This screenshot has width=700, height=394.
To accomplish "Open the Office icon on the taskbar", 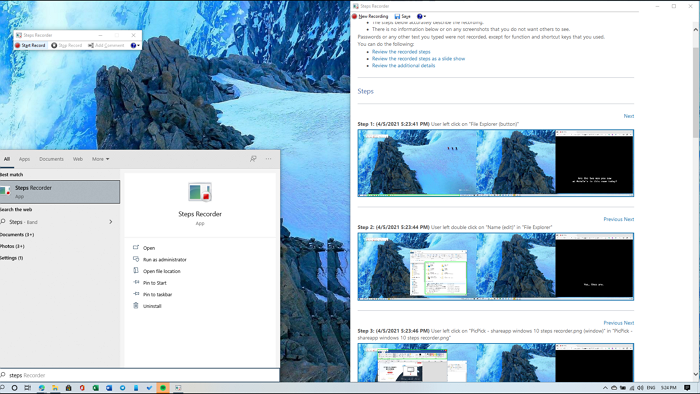I will point(82,388).
